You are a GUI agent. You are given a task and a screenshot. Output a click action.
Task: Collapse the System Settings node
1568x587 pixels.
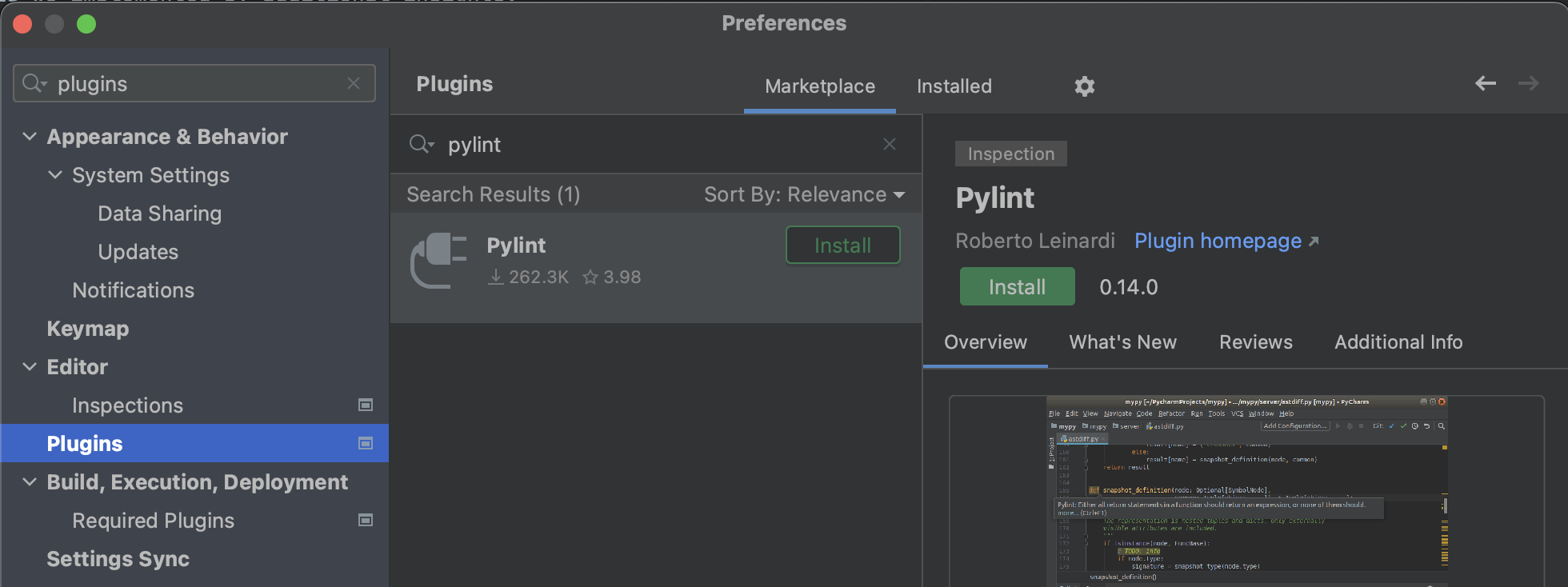55,174
